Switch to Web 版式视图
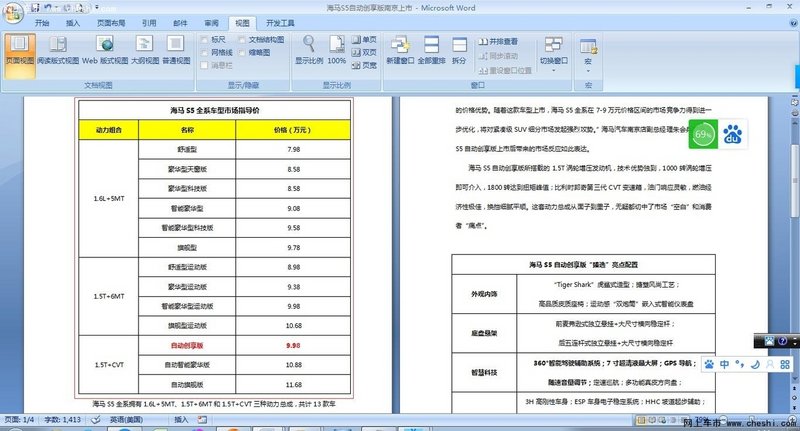Screen dimensions: 800x431 pos(105,50)
